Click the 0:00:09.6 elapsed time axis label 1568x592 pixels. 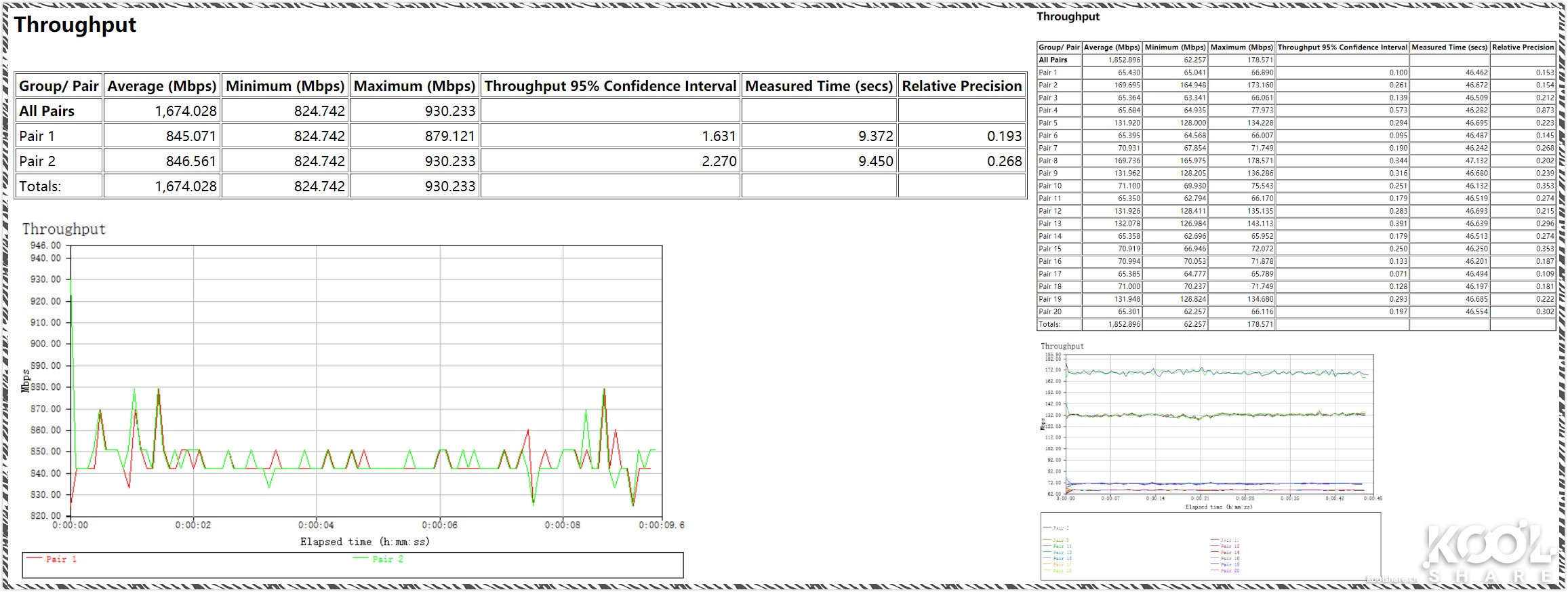pyautogui.click(x=661, y=526)
